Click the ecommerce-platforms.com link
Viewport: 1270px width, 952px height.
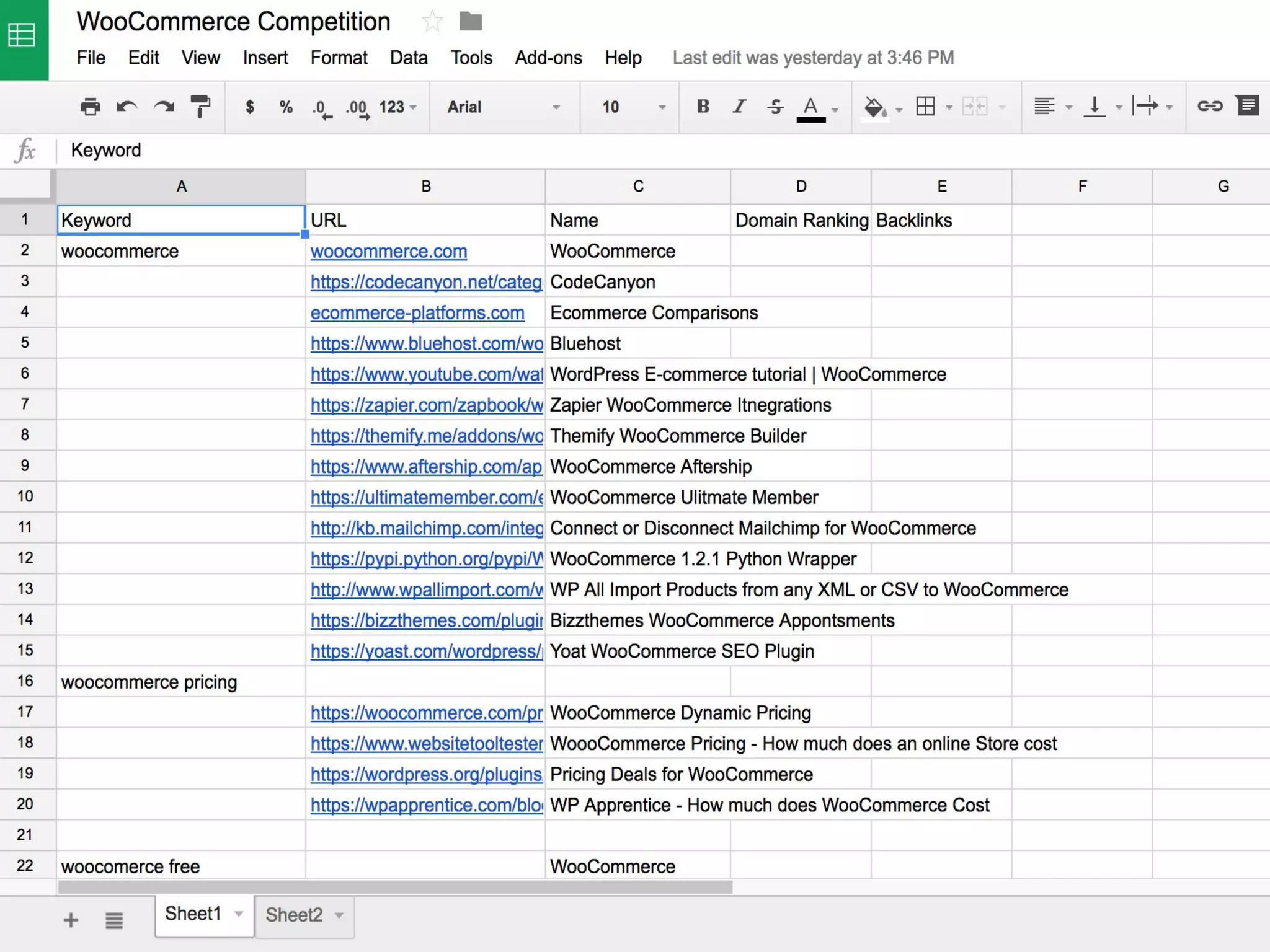(x=417, y=312)
